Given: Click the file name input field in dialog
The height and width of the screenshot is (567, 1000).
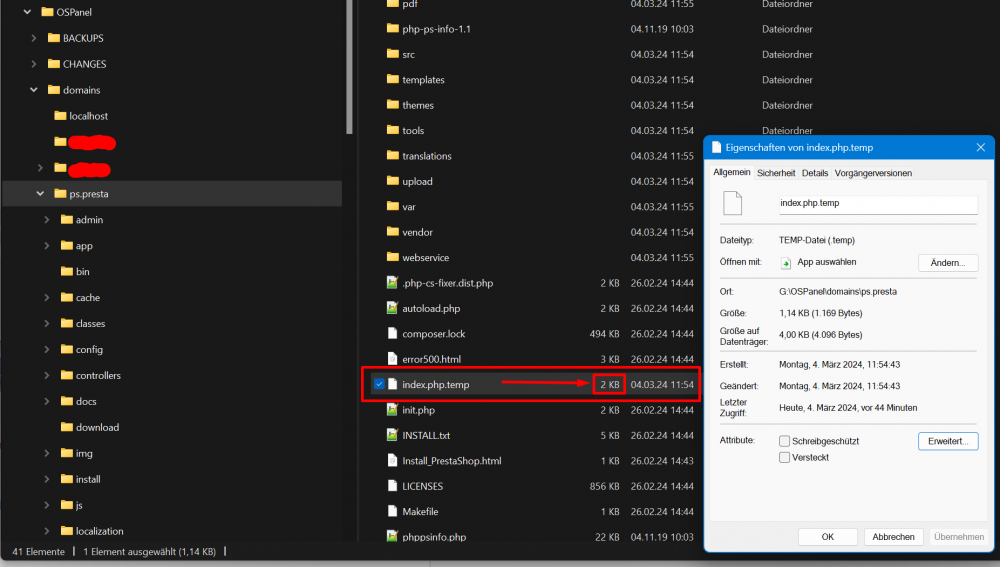Looking at the screenshot, I should coord(878,203).
